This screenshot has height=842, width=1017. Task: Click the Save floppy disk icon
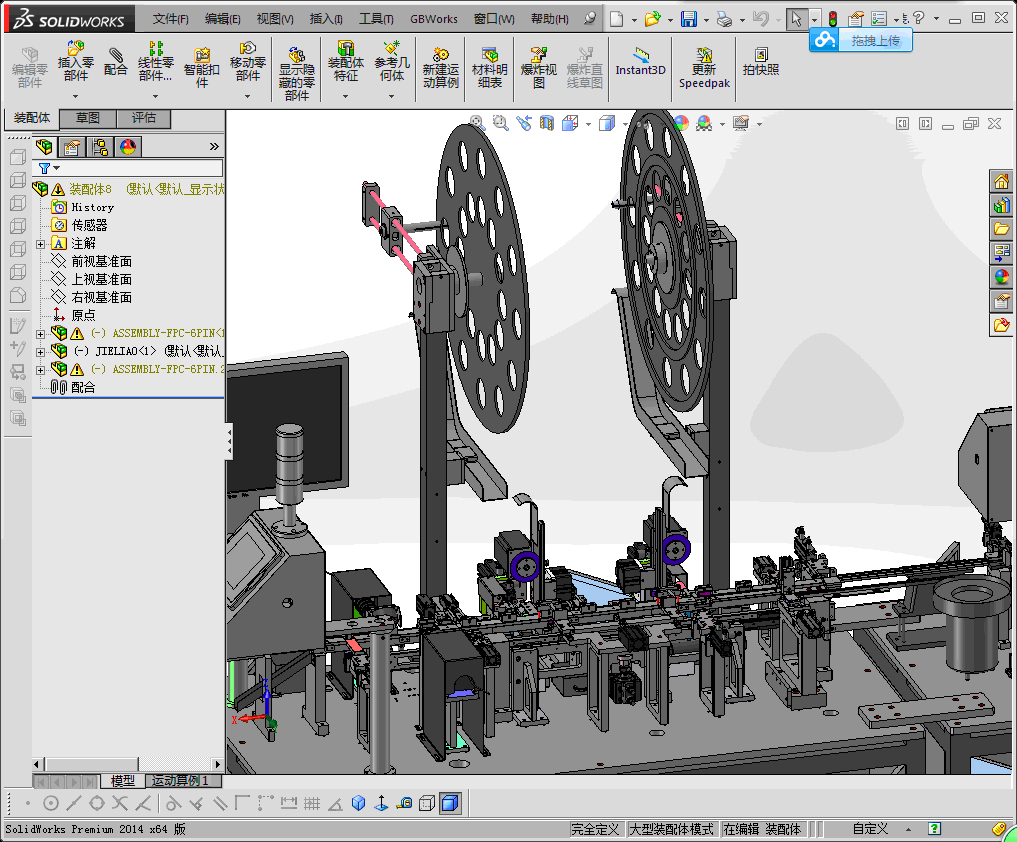click(x=688, y=19)
